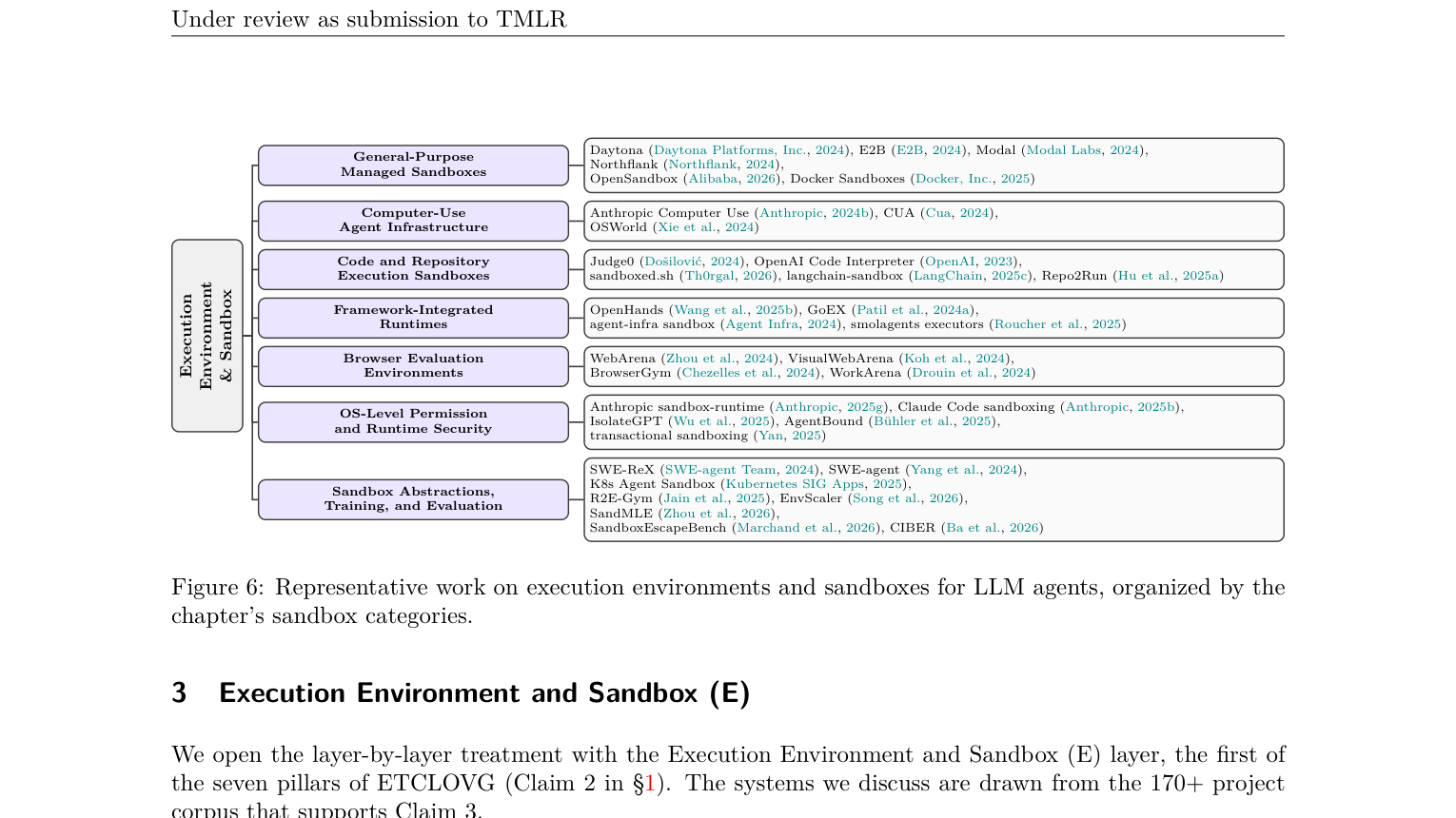Open the Kubernetes SIG Apps reference
Viewport: 1456px width, 818px height.
(814, 484)
